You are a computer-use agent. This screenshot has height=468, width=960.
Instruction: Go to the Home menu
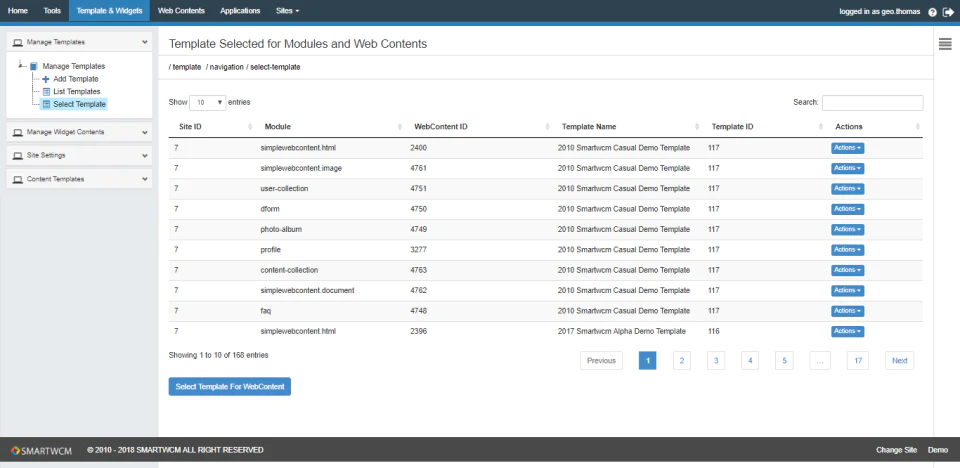pyautogui.click(x=18, y=11)
